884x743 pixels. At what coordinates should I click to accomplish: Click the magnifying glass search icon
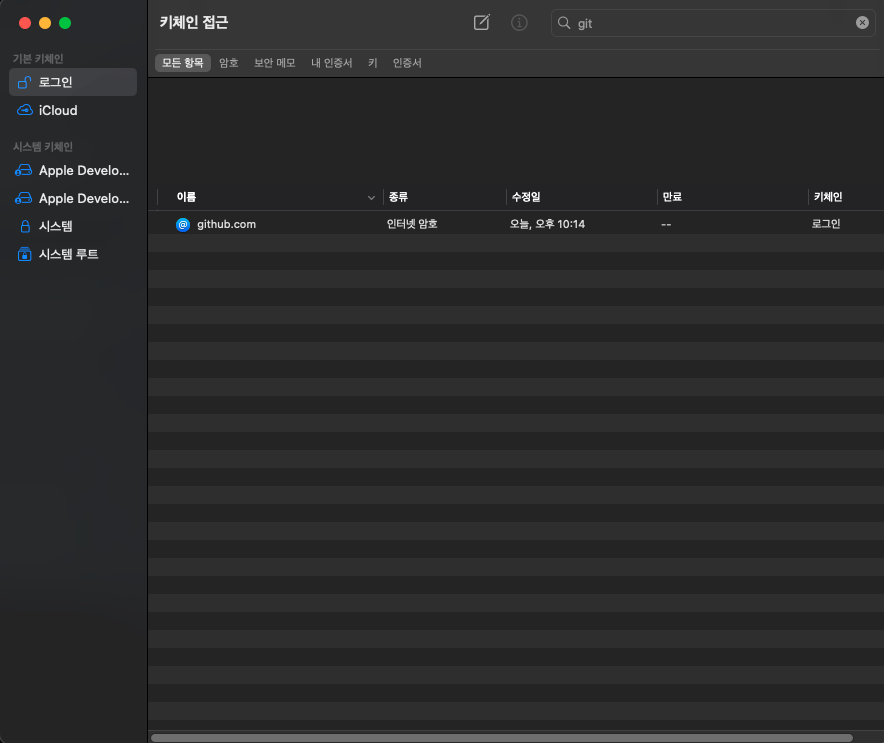coord(564,23)
